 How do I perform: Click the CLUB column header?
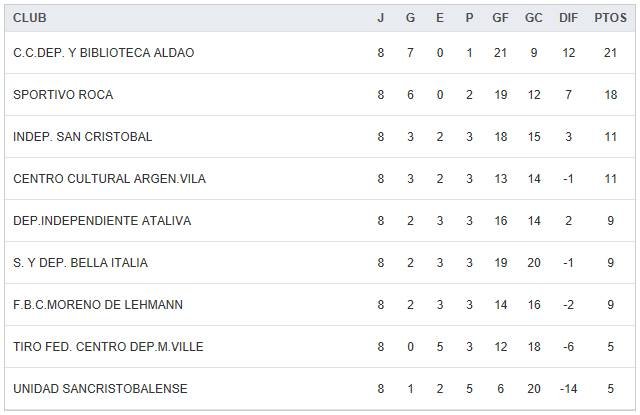pos(30,18)
